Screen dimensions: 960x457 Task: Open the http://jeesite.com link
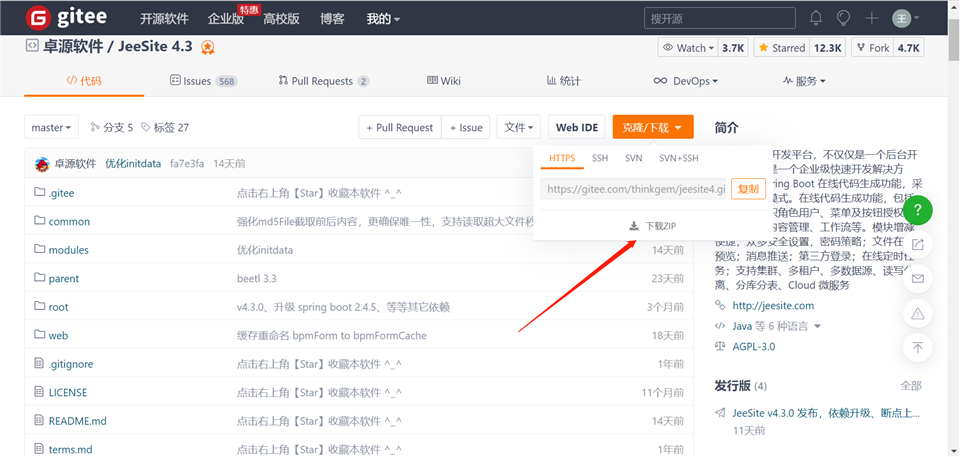pyautogui.click(x=773, y=305)
